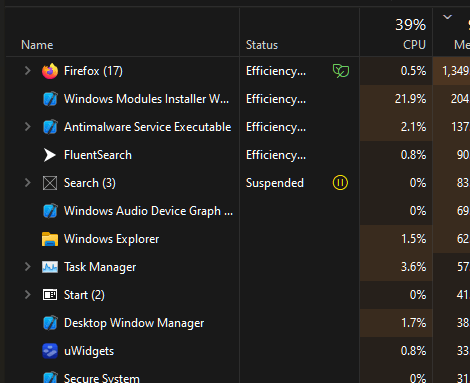Expand the Task Manager process entry
The image size is (470, 383).
point(27,267)
